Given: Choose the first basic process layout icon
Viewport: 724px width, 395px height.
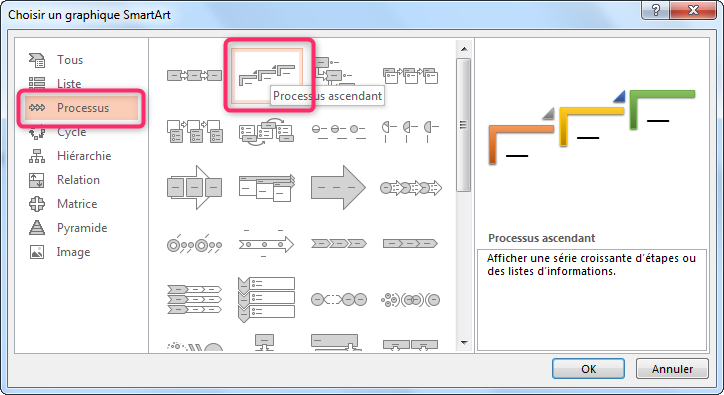Looking at the screenshot, I should (x=194, y=75).
